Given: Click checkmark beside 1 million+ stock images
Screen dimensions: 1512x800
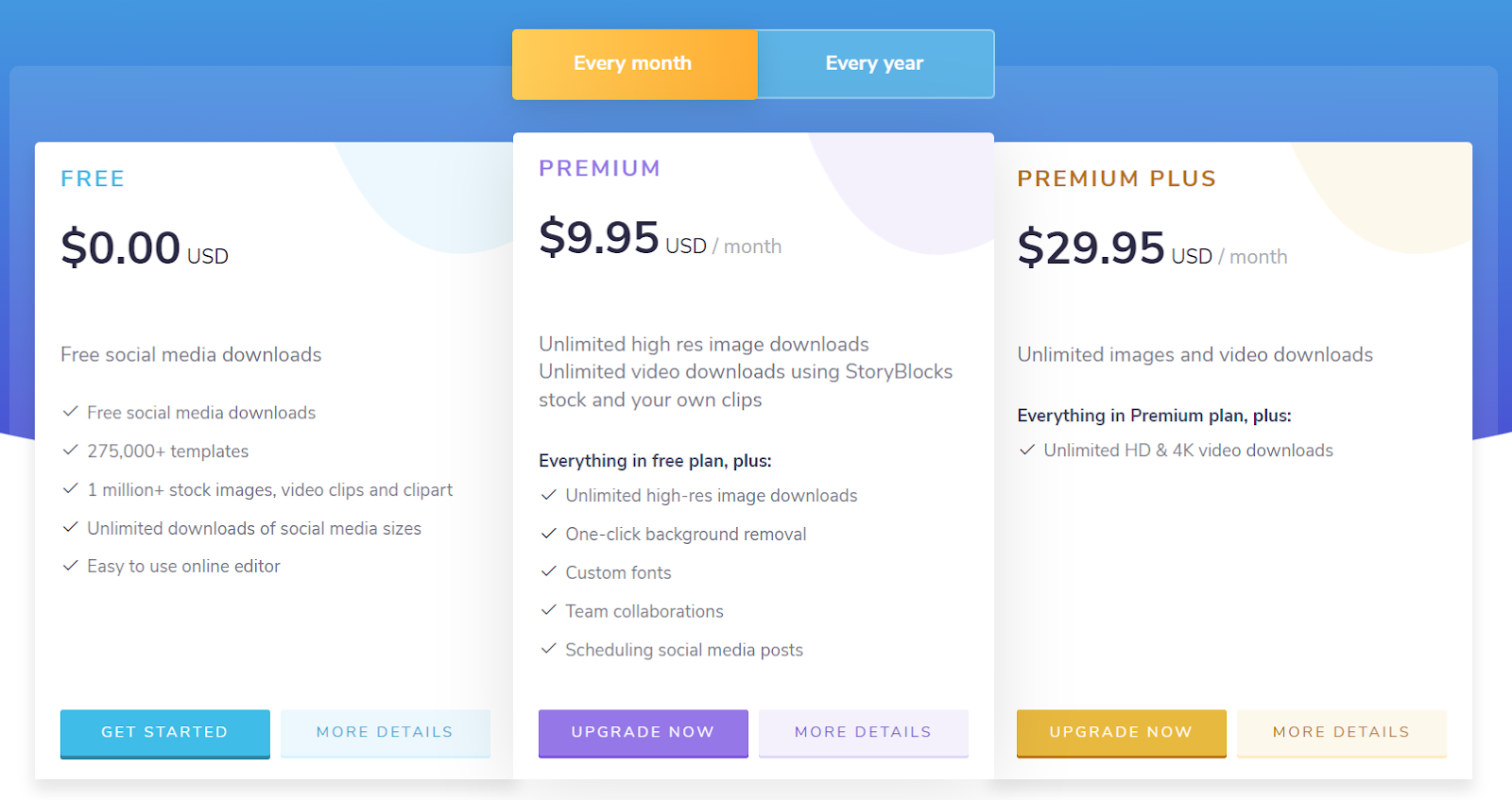Looking at the screenshot, I should [70, 489].
